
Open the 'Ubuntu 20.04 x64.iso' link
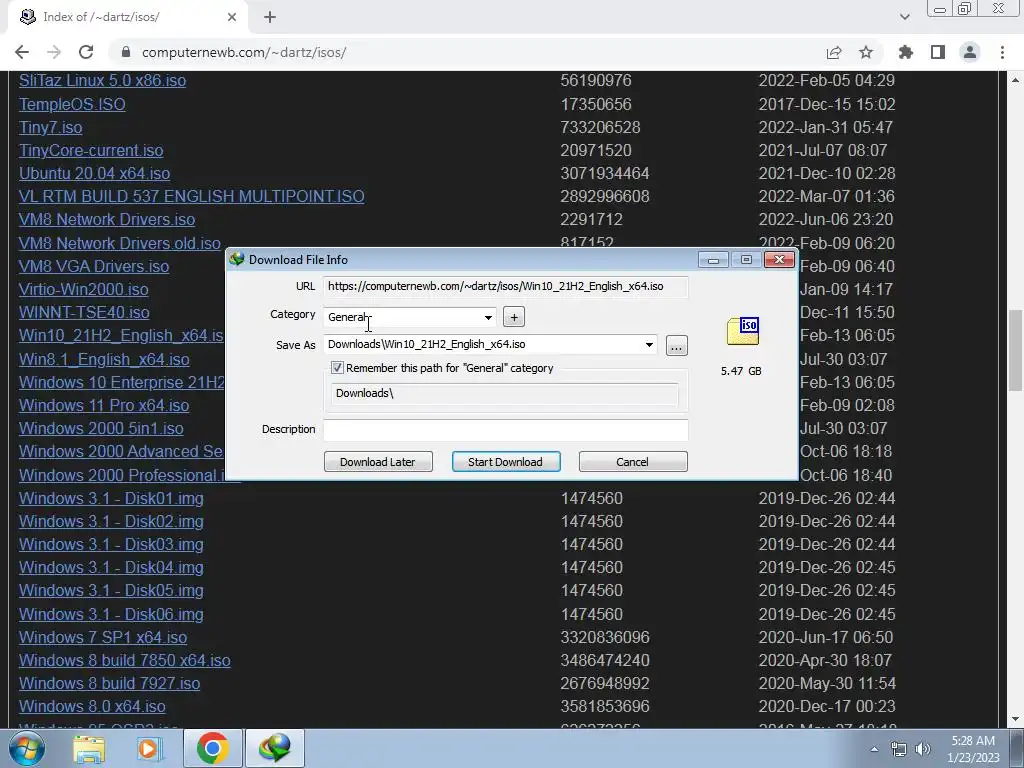(94, 173)
